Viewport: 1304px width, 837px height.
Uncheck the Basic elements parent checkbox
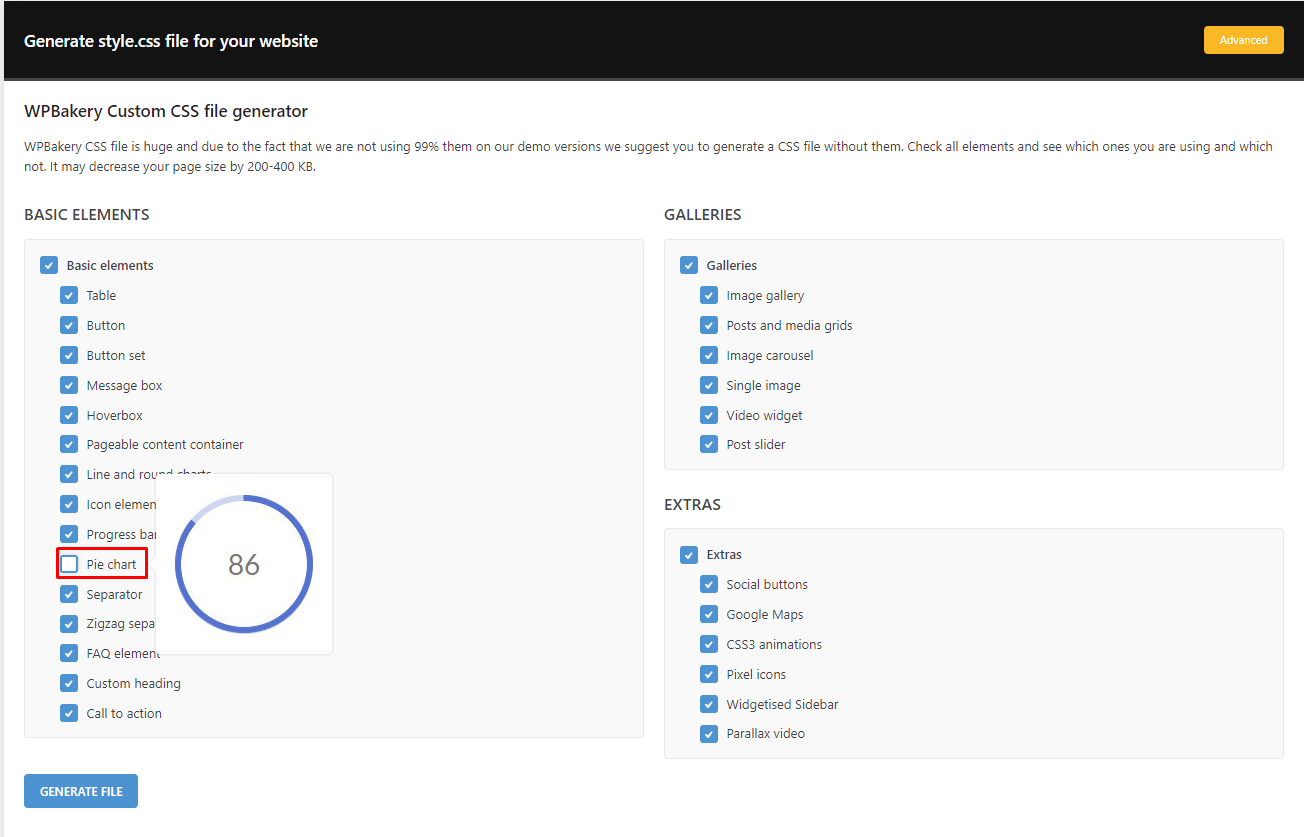pyautogui.click(x=49, y=265)
